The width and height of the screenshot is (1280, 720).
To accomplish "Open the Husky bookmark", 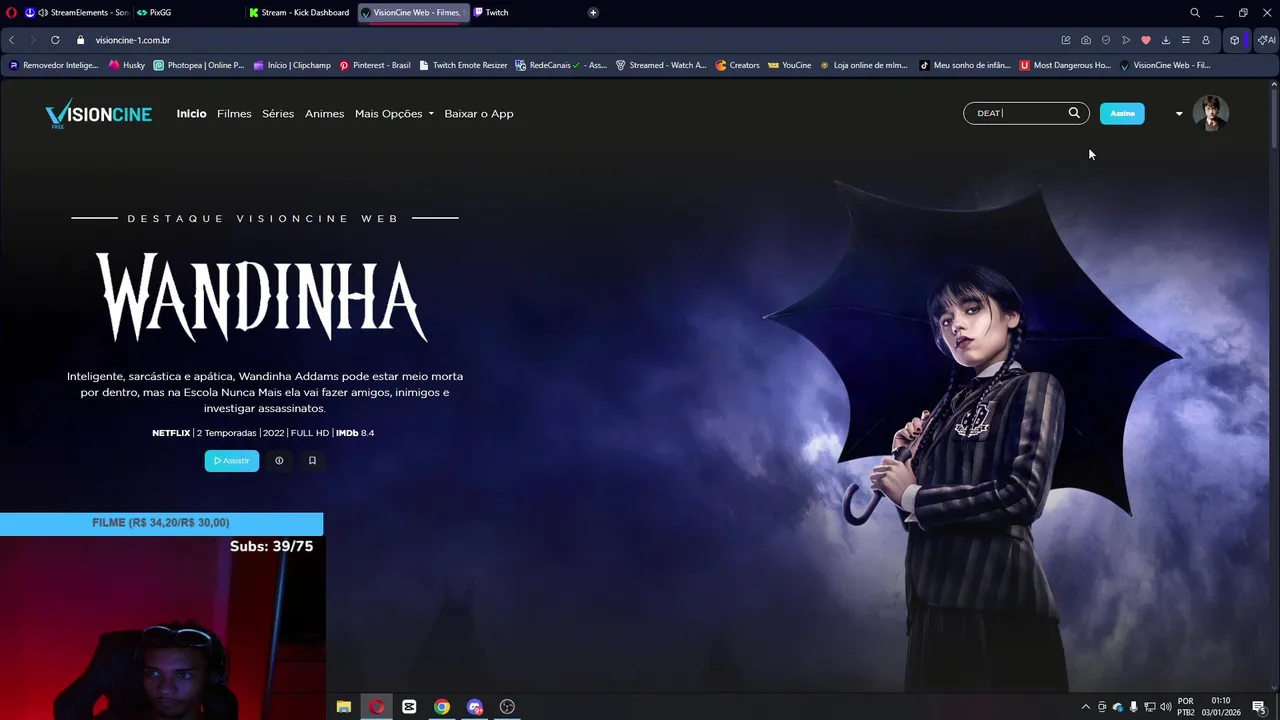I will coord(127,65).
